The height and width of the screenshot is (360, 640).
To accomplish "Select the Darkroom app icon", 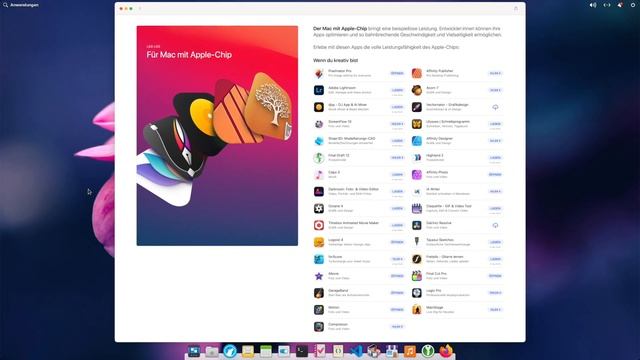I will pyautogui.click(x=319, y=191).
